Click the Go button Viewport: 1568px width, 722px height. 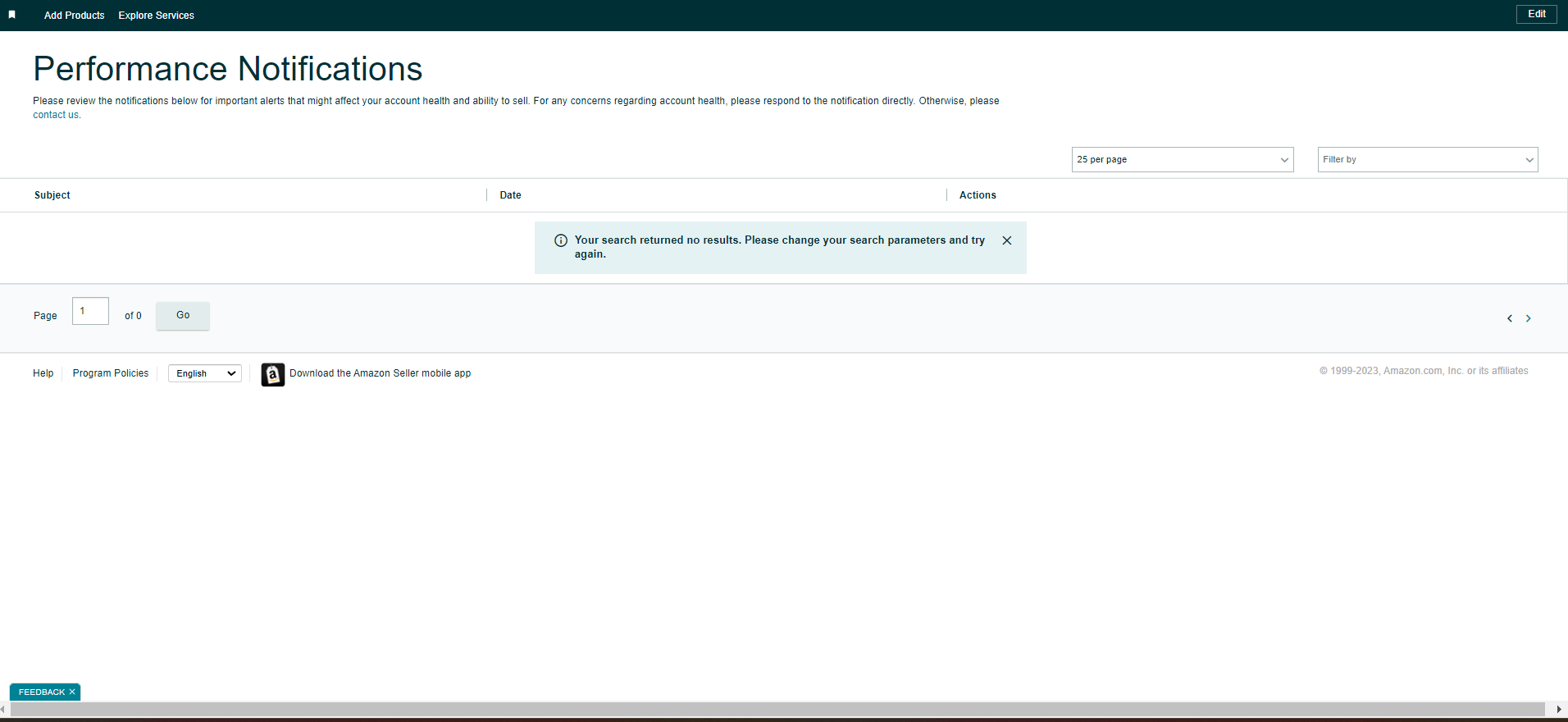(x=183, y=316)
